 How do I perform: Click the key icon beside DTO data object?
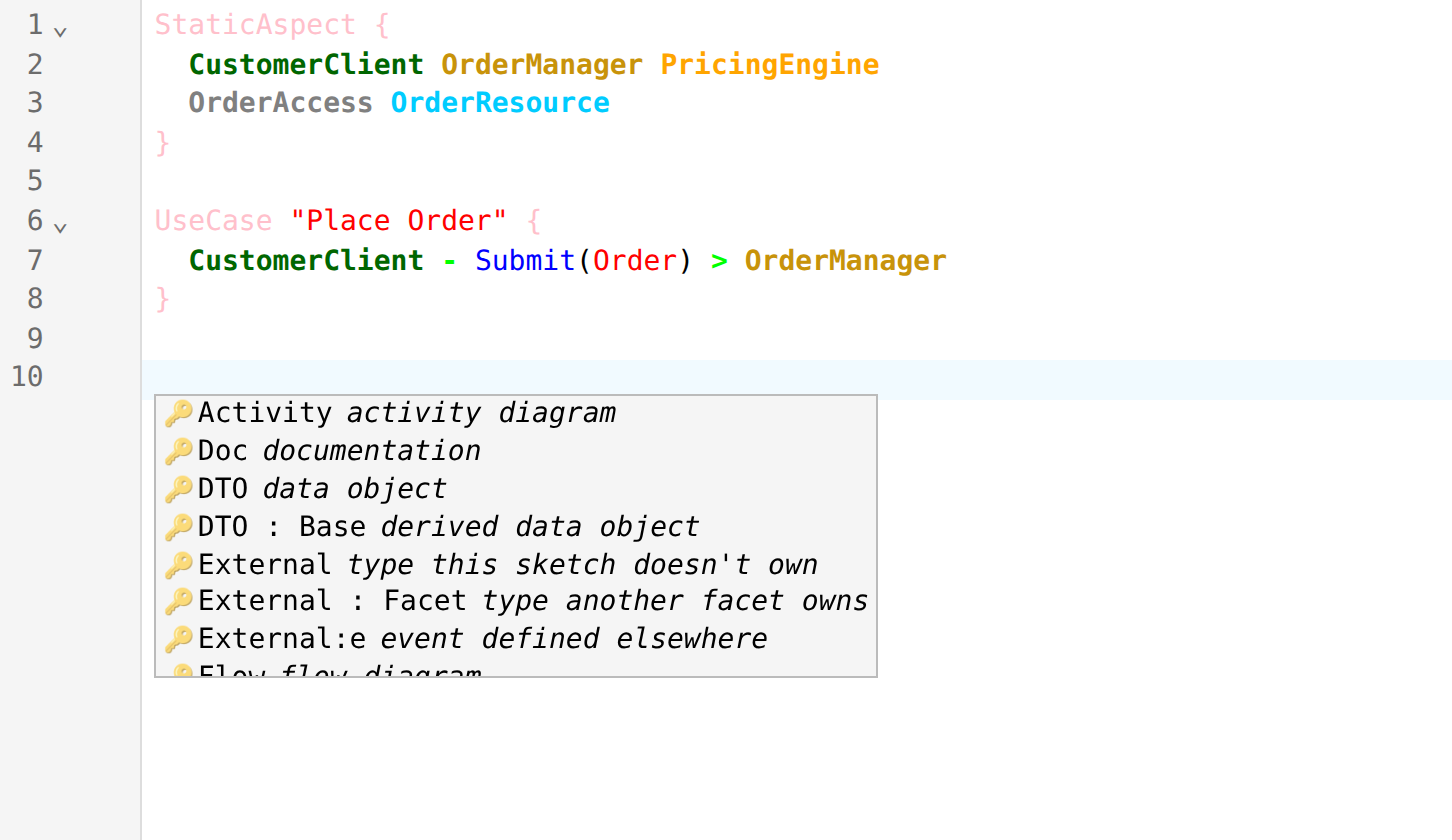178,489
